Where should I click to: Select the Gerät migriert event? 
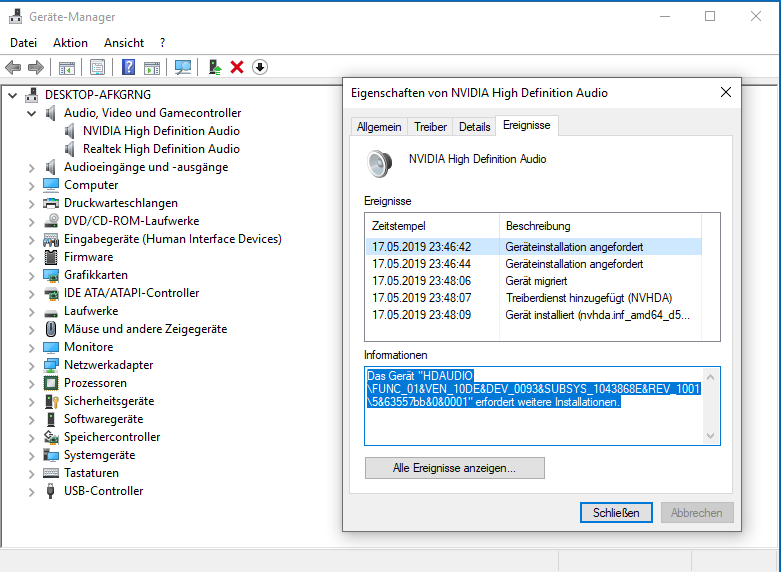click(533, 281)
